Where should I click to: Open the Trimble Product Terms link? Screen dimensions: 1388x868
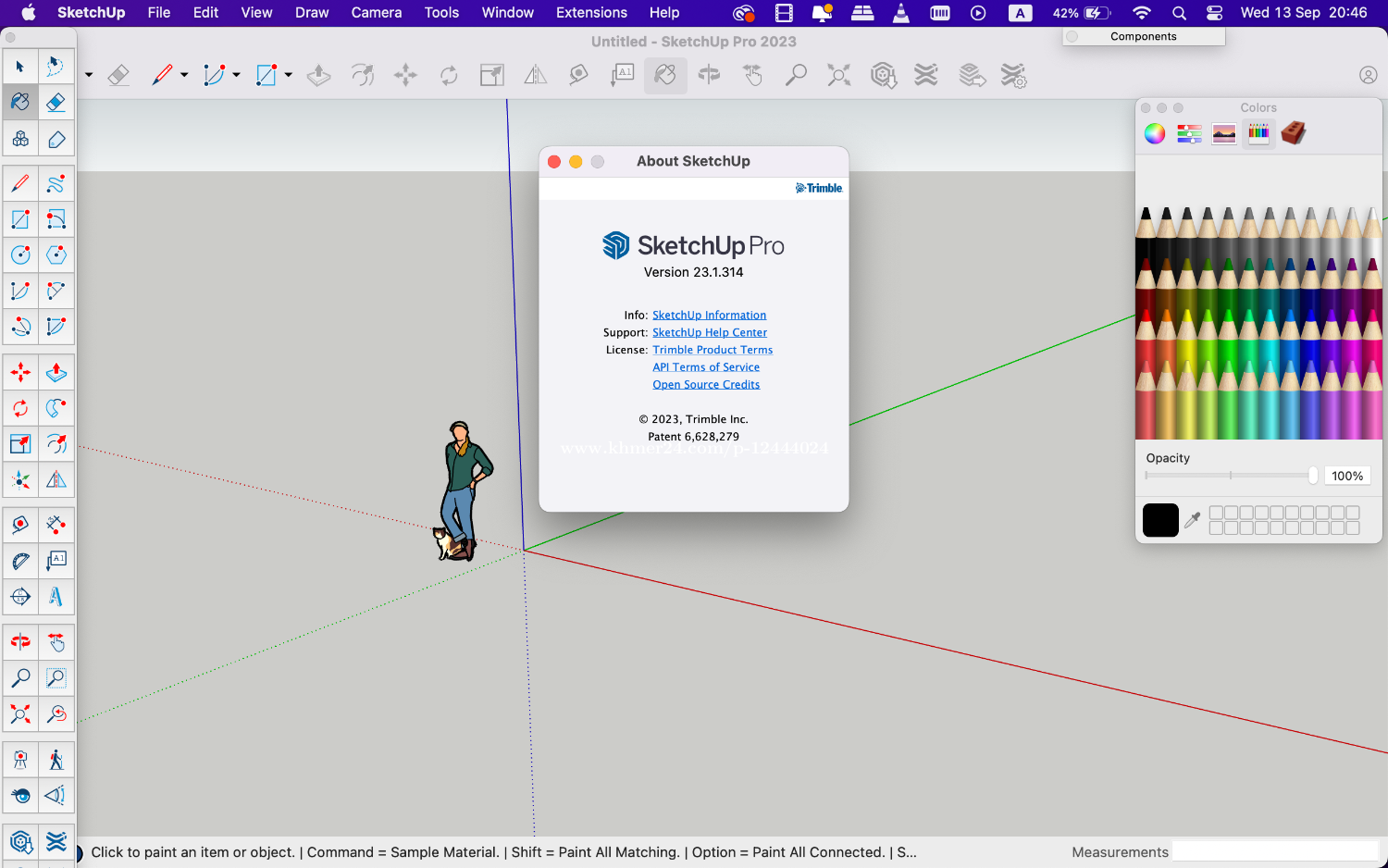[713, 350]
